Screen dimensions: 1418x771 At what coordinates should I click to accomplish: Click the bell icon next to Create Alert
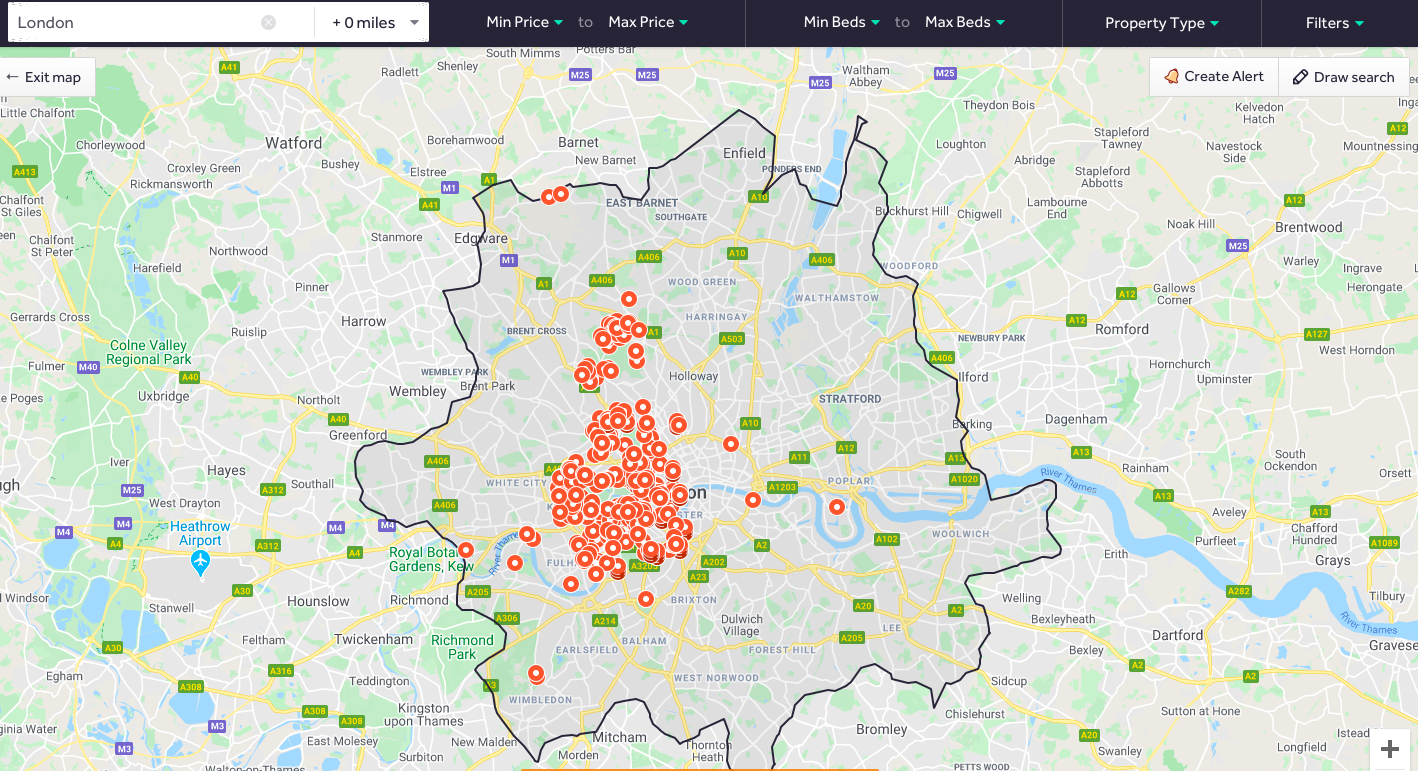(1172, 76)
